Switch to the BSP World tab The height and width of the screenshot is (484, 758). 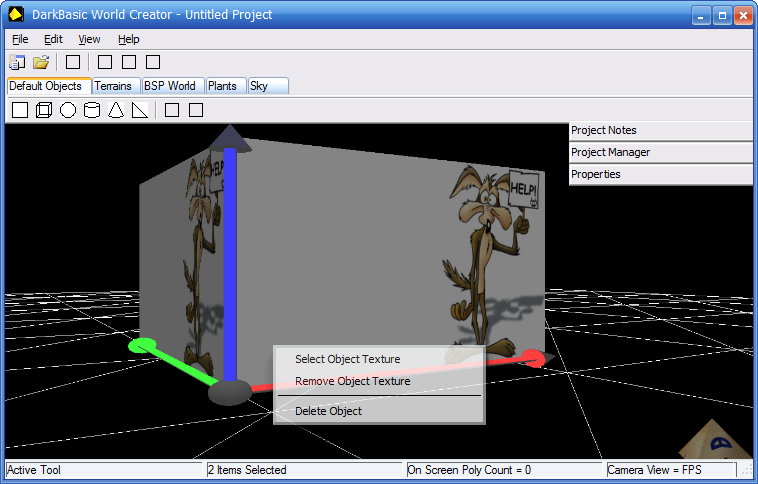pos(173,86)
